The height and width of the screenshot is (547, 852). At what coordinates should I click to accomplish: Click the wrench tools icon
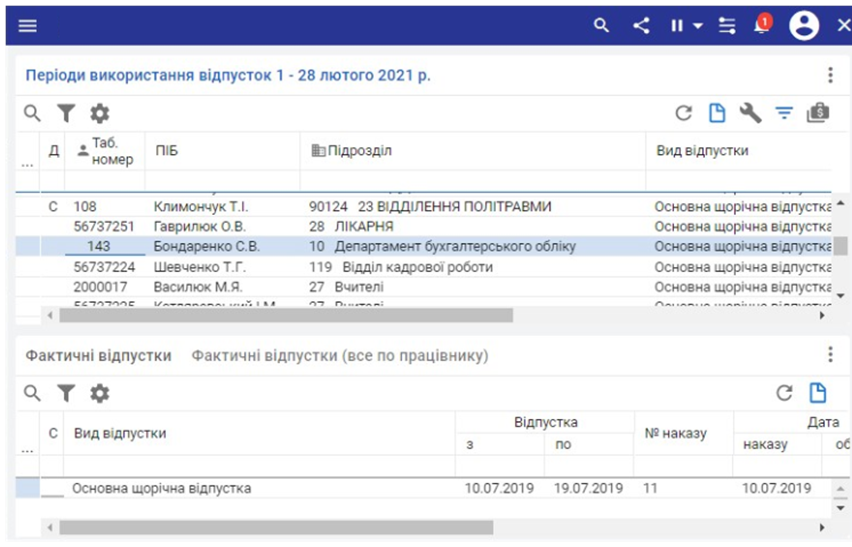pos(750,113)
